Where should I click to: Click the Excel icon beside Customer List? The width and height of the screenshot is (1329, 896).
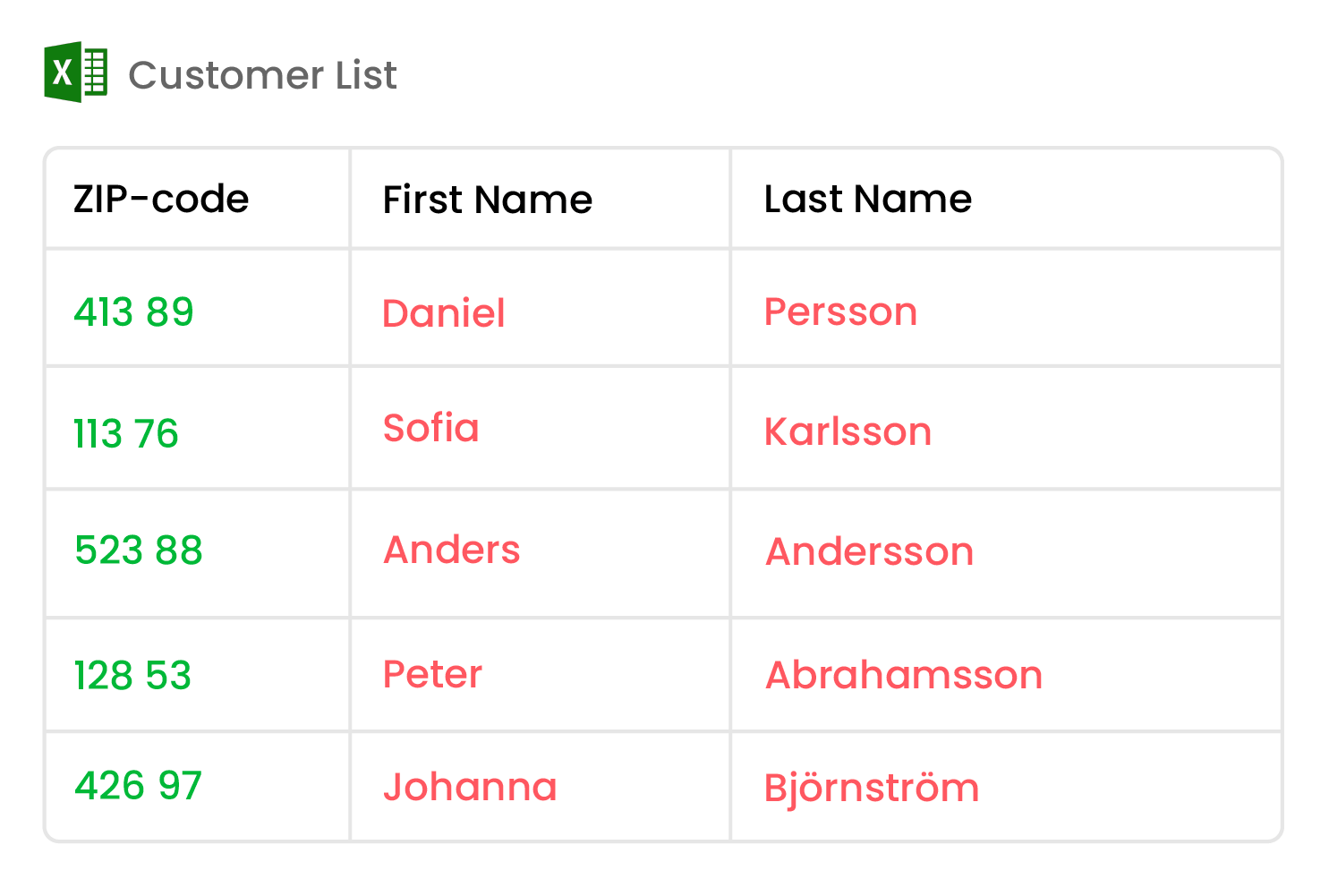coord(76,72)
